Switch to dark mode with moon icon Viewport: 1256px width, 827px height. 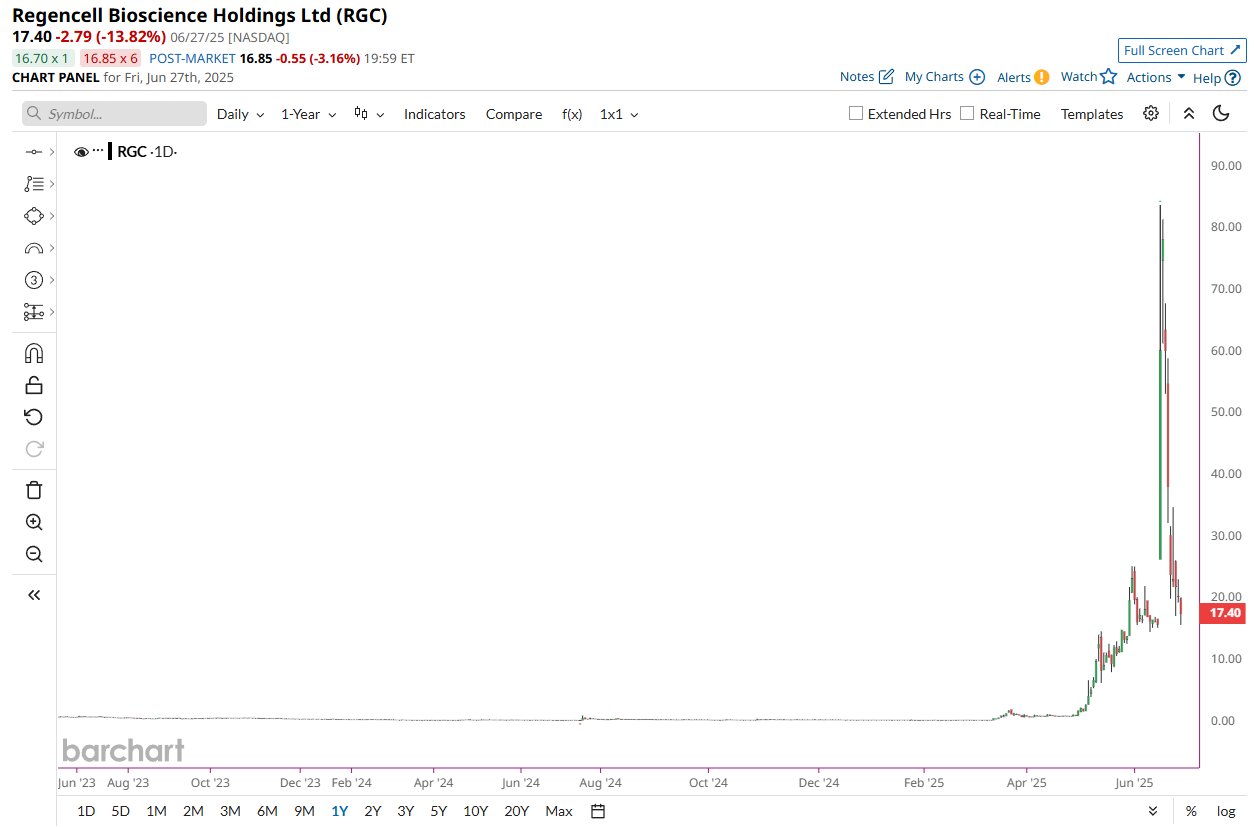click(1221, 113)
